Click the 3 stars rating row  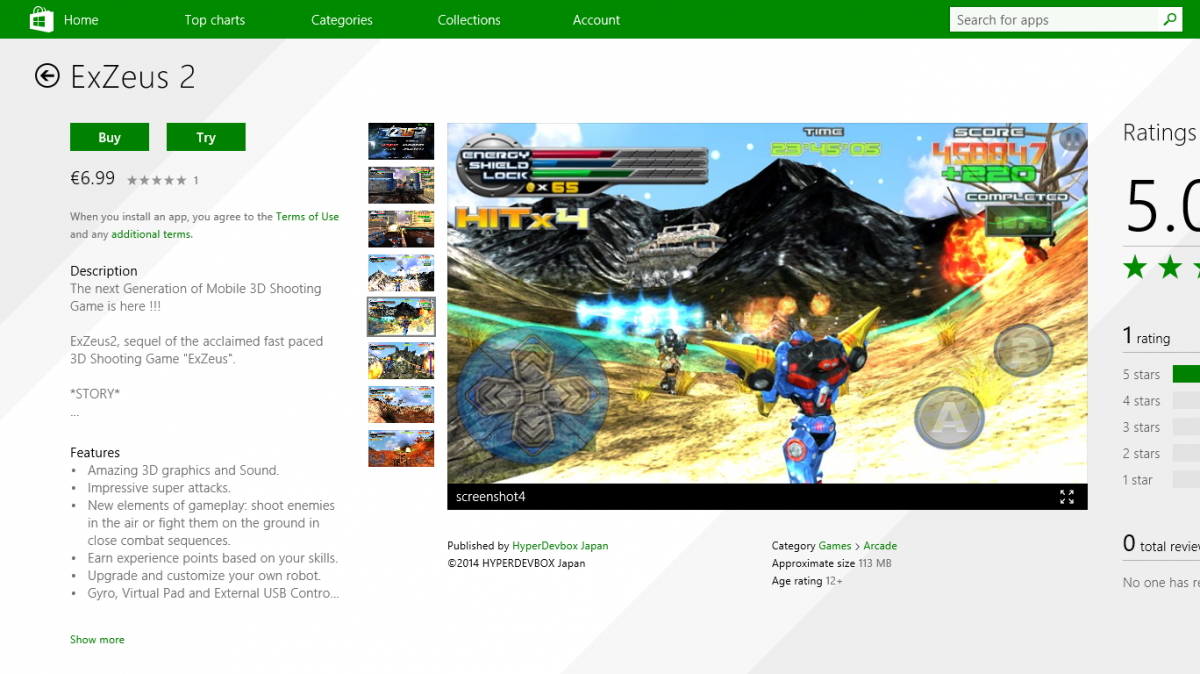1161,427
